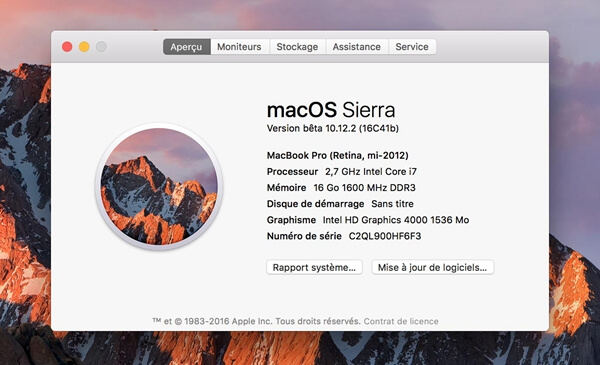Close the window with the red button
600x365 pixels.
point(67,47)
